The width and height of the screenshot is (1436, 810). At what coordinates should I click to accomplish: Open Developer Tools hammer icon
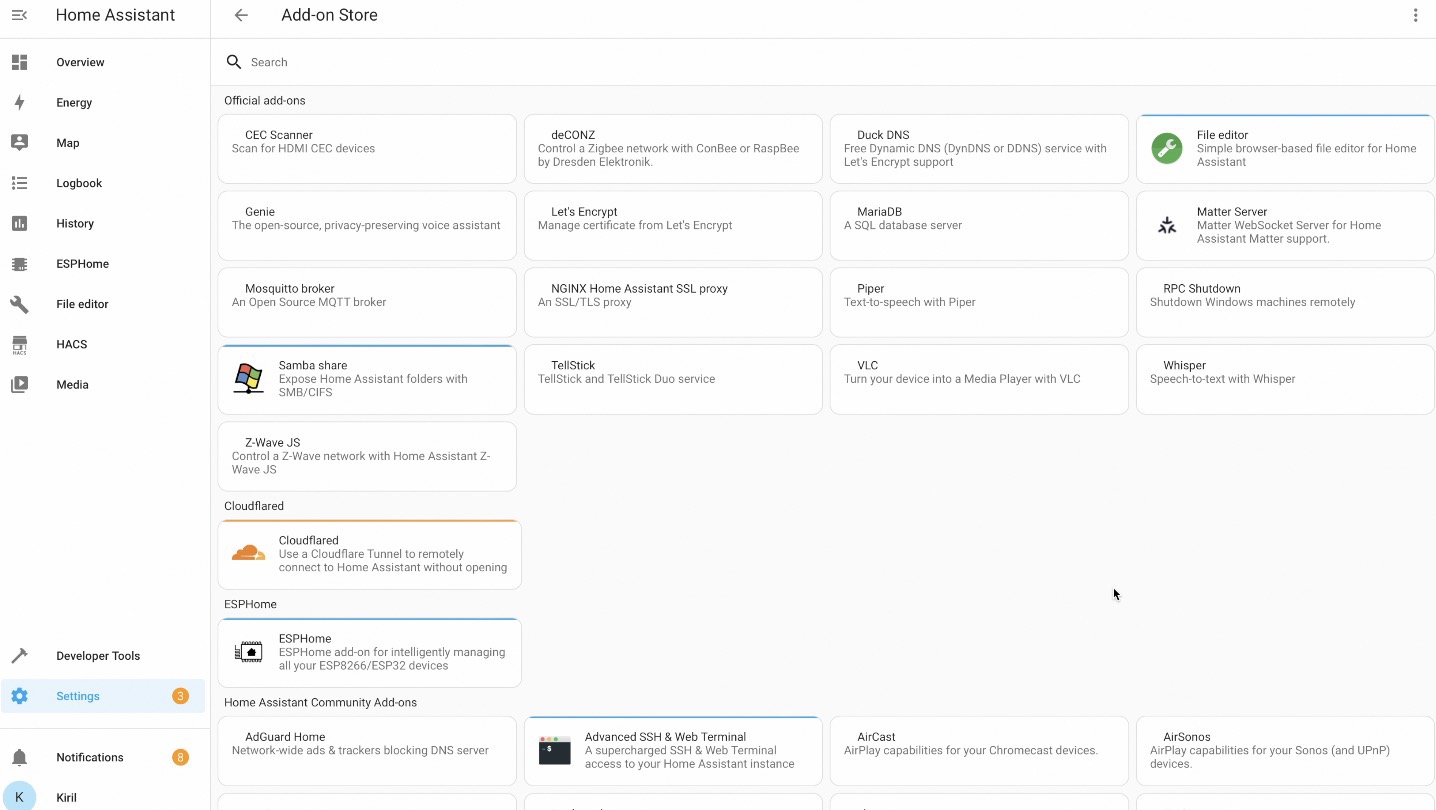(x=19, y=656)
